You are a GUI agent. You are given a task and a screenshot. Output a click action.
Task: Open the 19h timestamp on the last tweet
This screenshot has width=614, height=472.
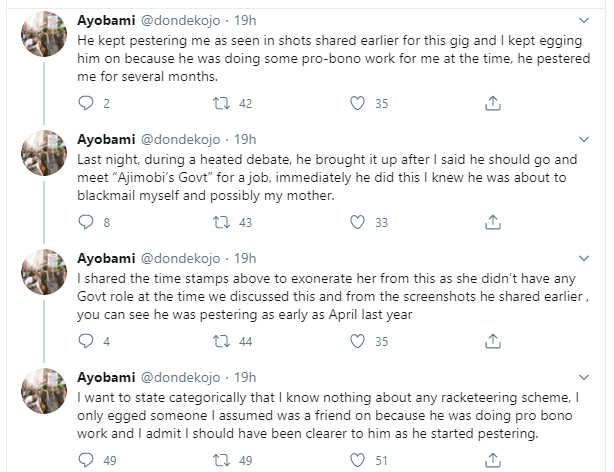coord(244,378)
